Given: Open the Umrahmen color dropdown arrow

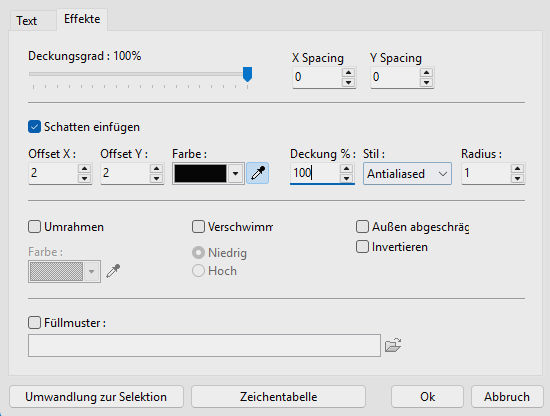Looking at the screenshot, I should (92, 271).
